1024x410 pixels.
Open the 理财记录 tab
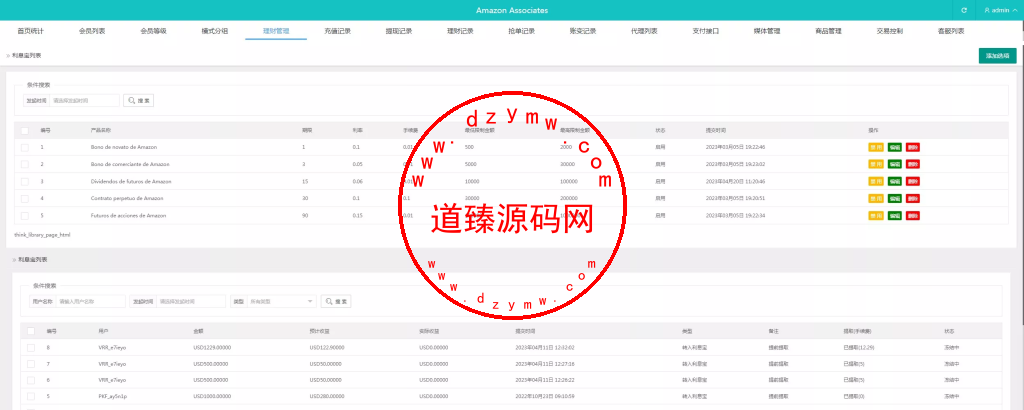(x=460, y=31)
